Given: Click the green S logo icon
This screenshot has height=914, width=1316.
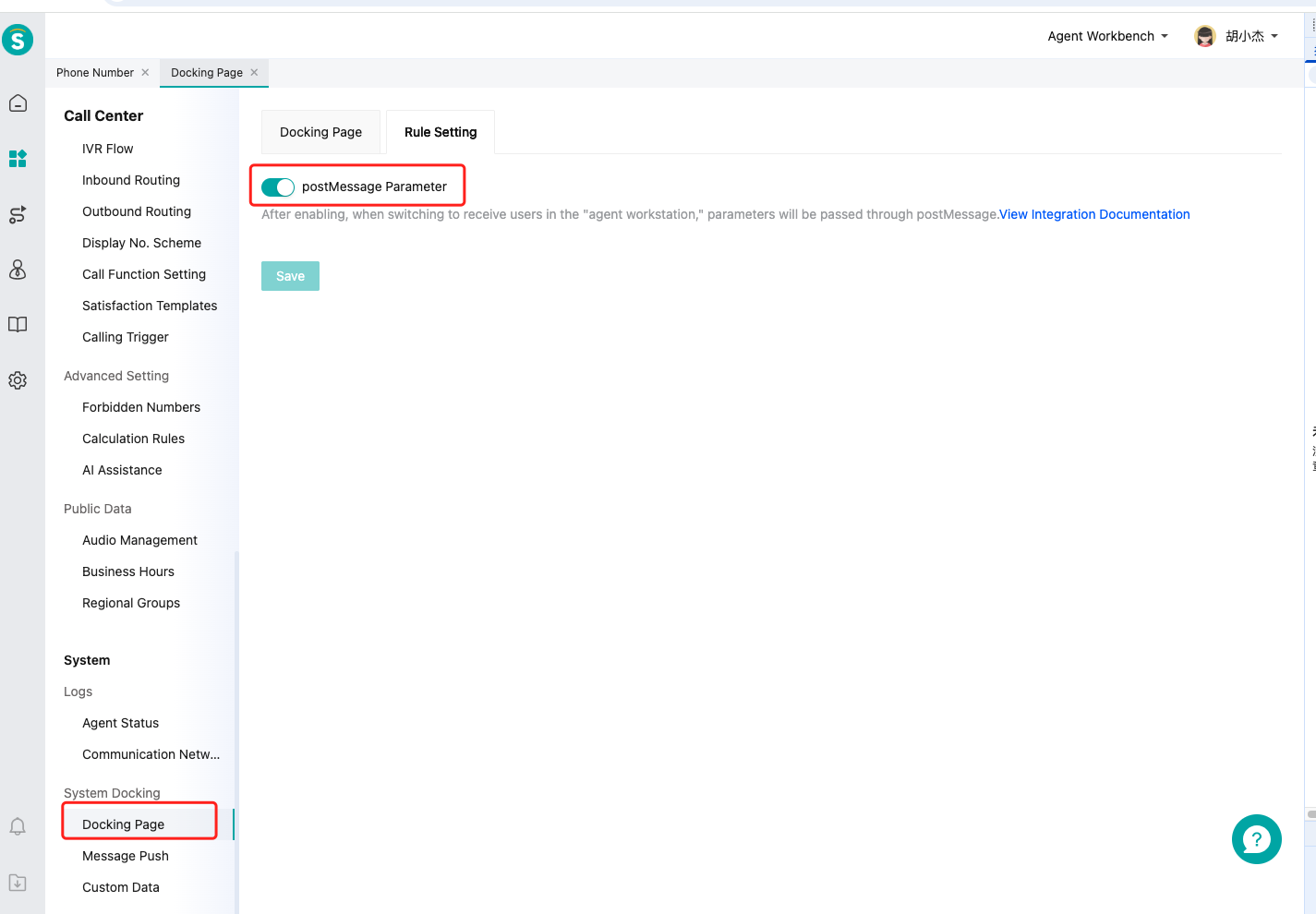Looking at the screenshot, I should point(18,40).
